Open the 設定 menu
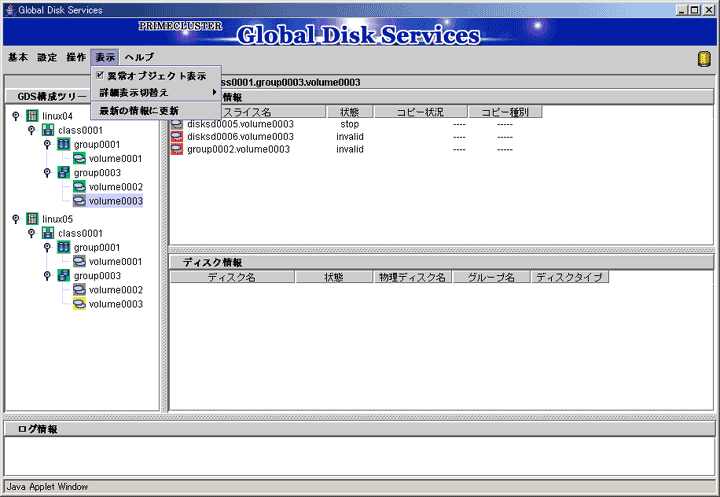The image size is (720, 497). [x=47, y=57]
